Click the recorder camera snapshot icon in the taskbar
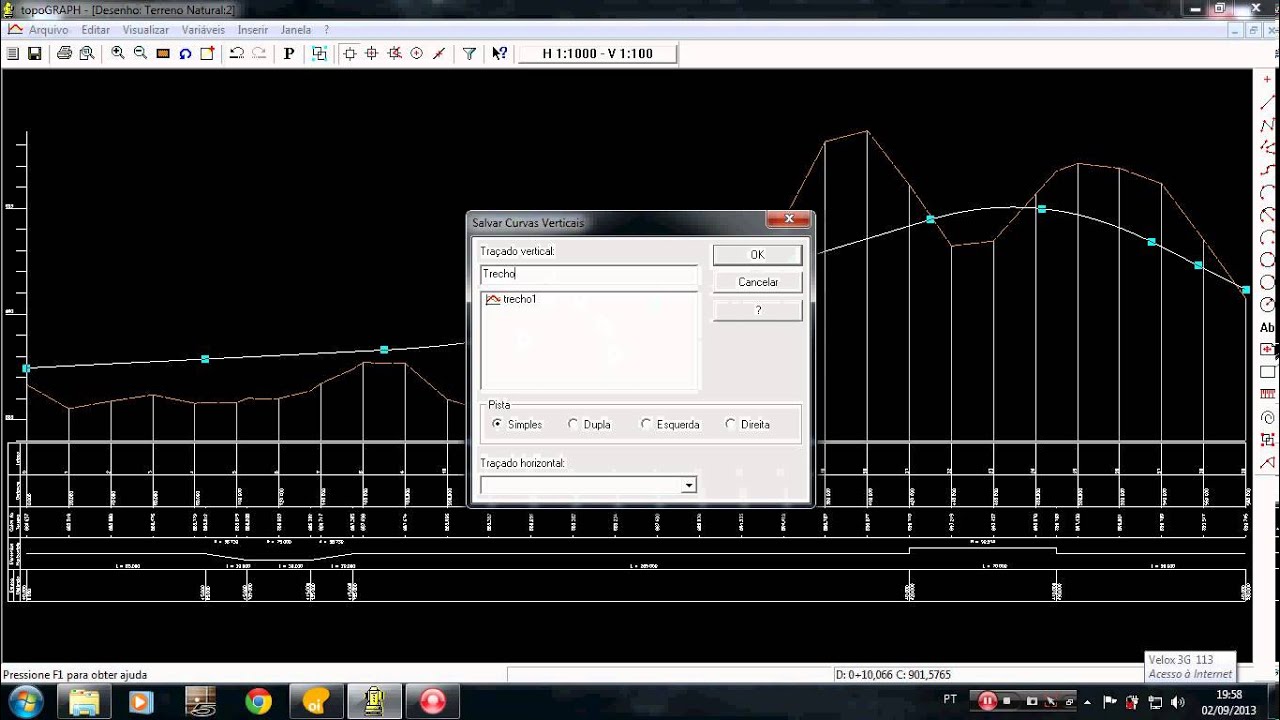The height and width of the screenshot is (720, 1280). tap(1032, 700)
